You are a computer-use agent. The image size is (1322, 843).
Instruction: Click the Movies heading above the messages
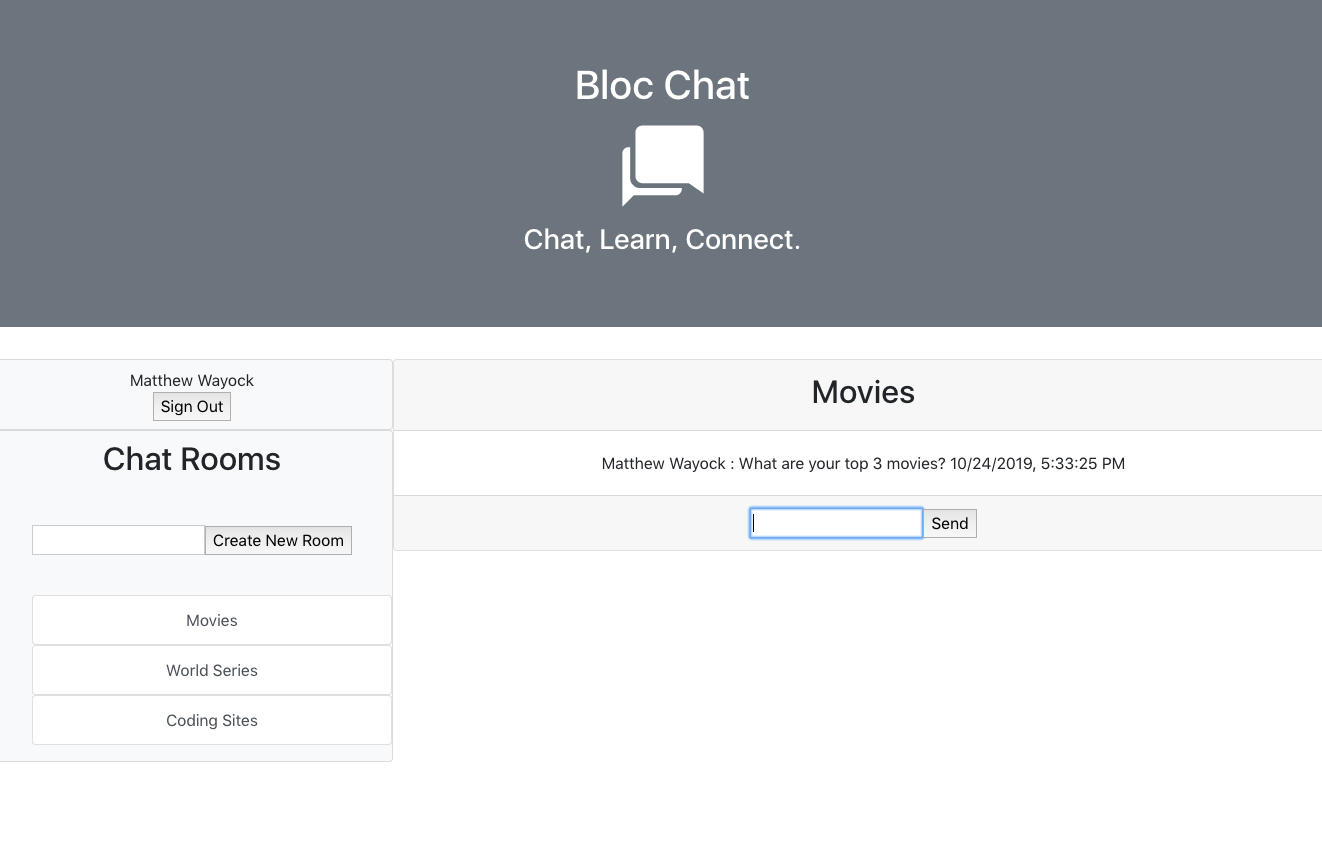coord(863,392)
